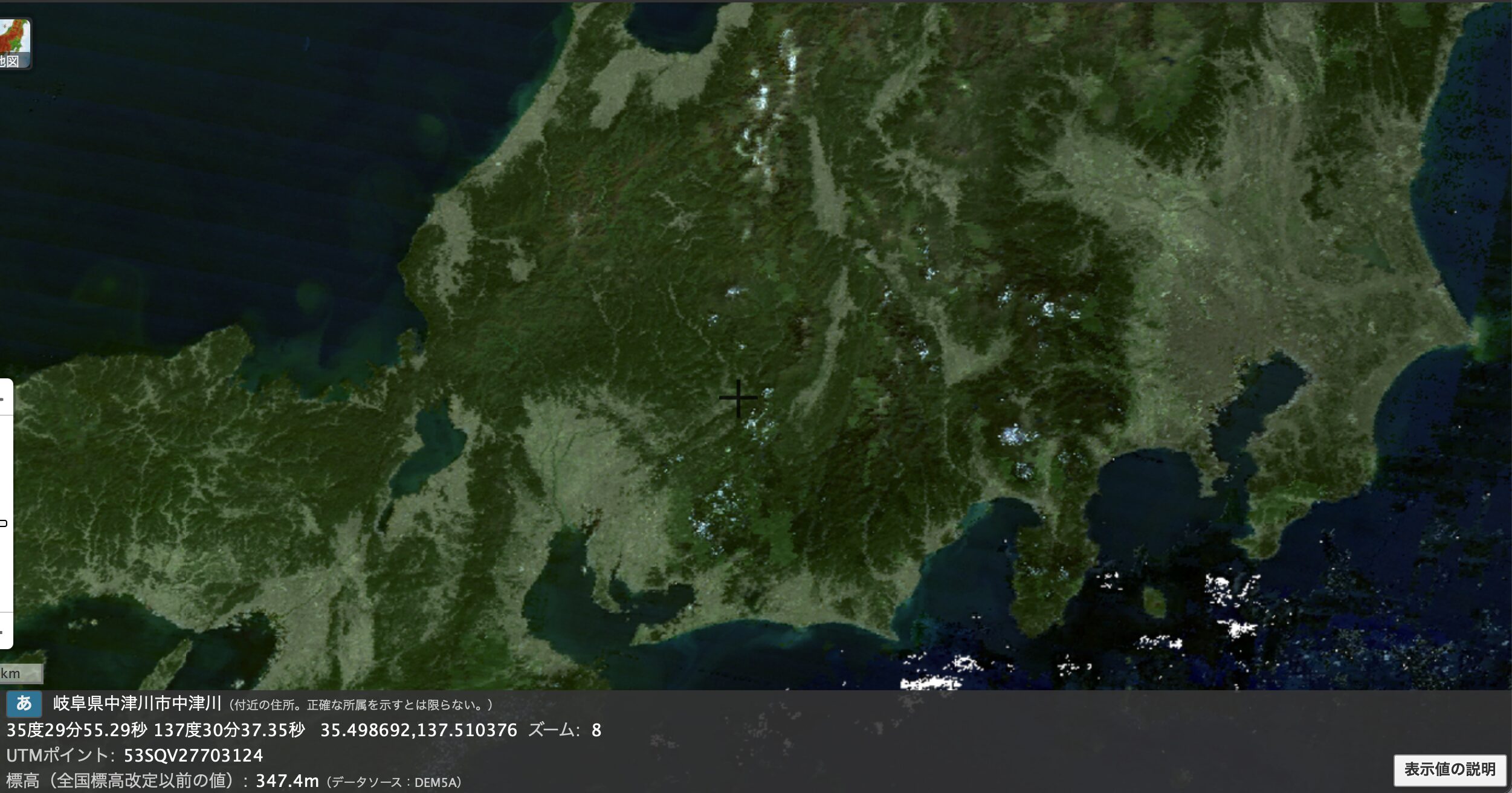Click the UTM point 53SQV27703124
The height and width of the screenshot is (793, 1512).
[193, 756]
